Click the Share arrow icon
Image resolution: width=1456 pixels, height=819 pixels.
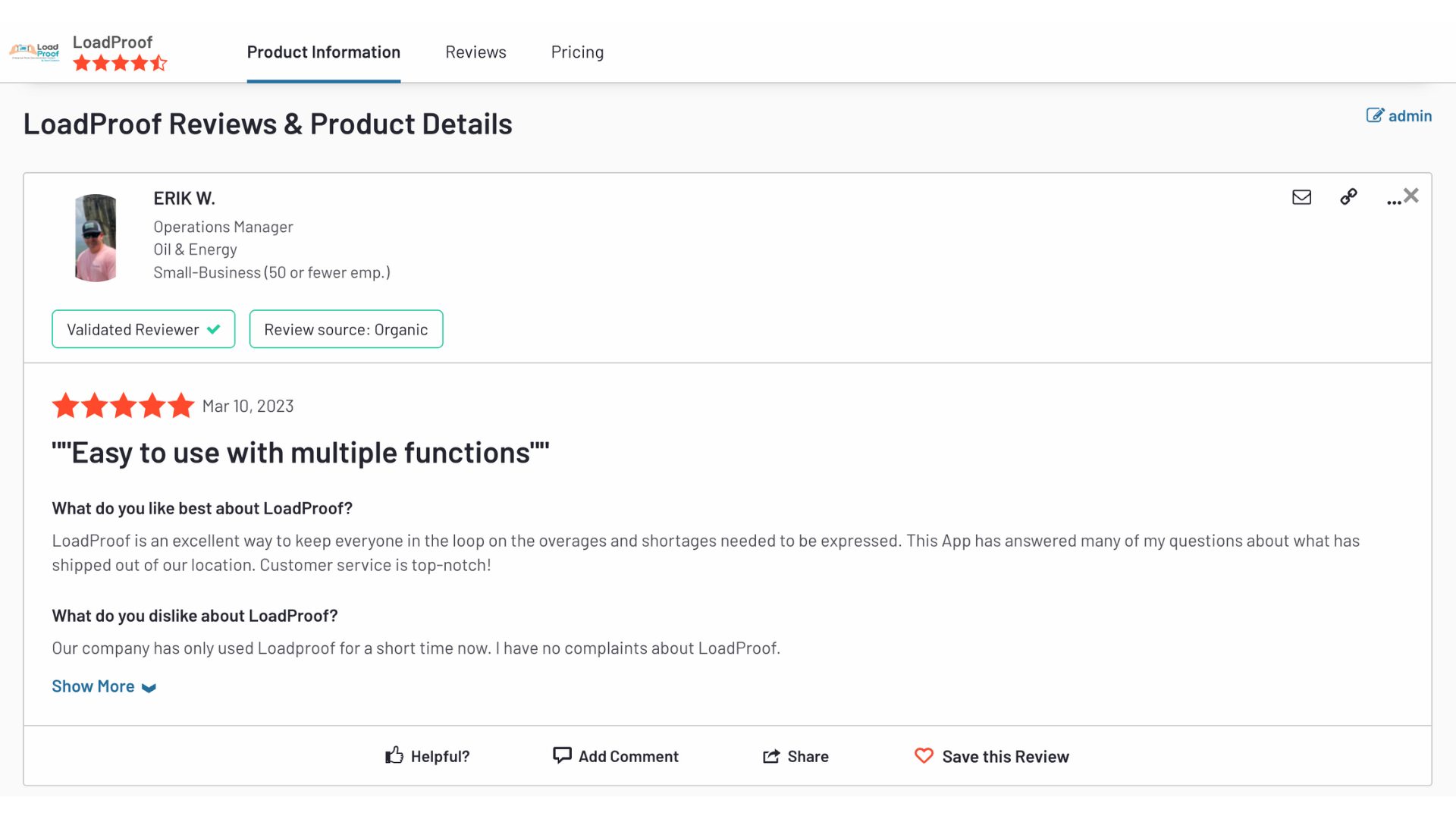click(771, 756)
